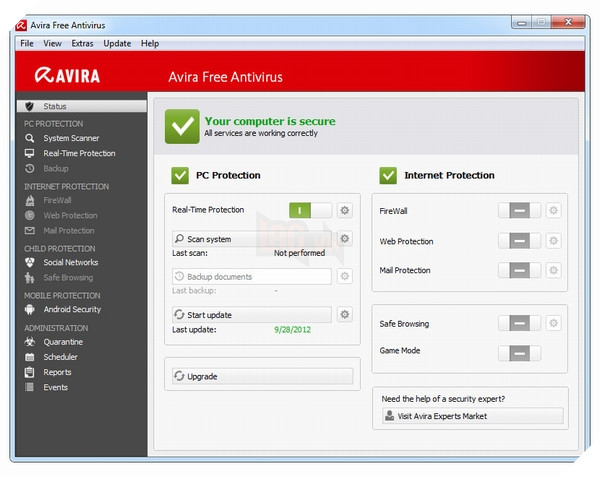Viewport: 600px width, 477px height.
Task: Click the Android Security icon
Action: pyautogui.click(x=30, y=310)
